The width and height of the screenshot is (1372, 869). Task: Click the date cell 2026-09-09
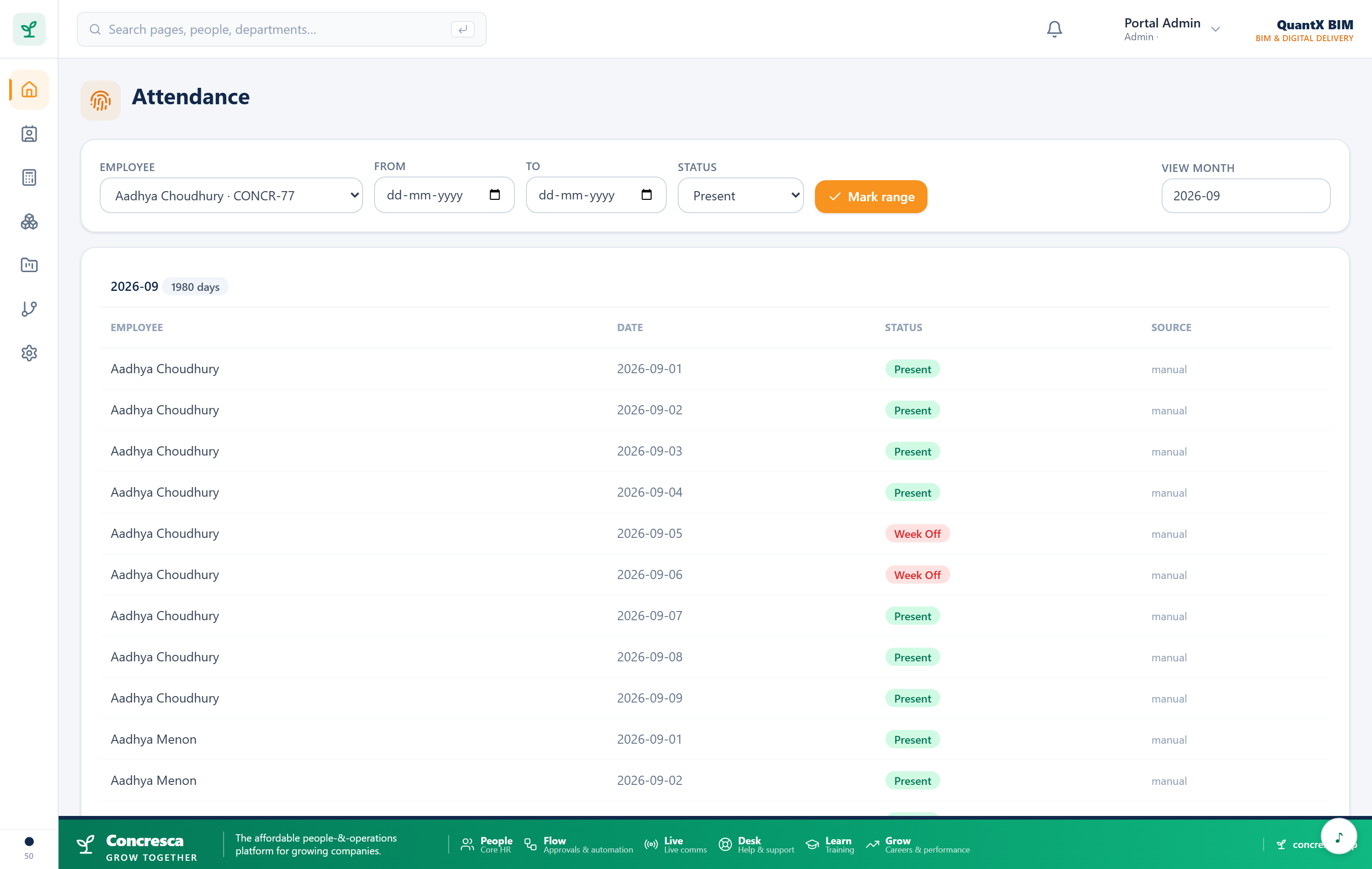tap(649, 698)
